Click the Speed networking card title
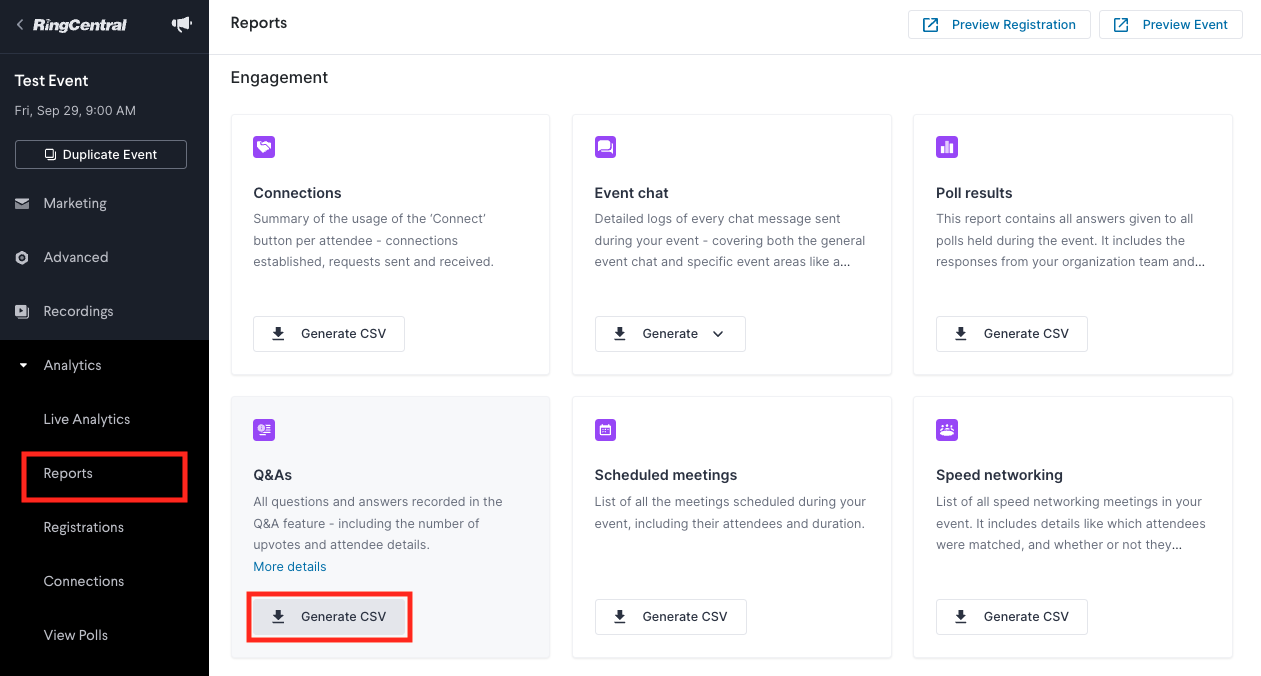Screen dimensions: 1261x676 click(999, 475)
